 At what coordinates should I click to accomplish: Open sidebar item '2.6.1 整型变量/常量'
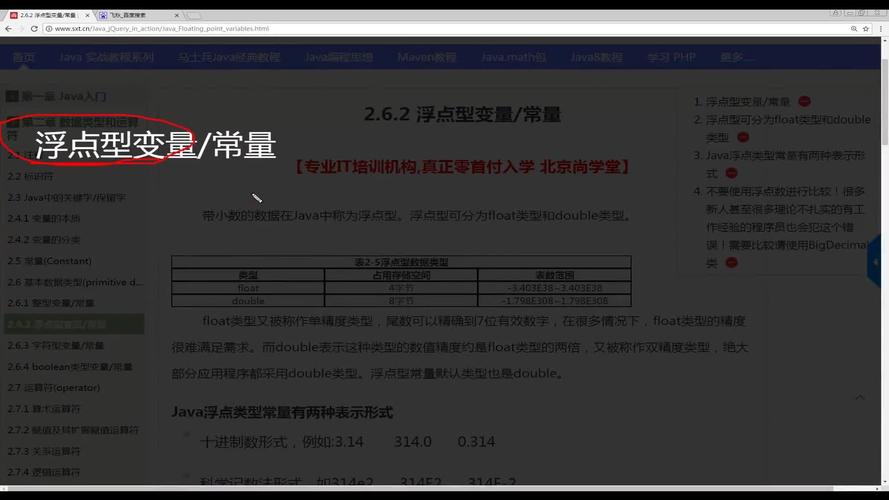(x=50, y=303)
